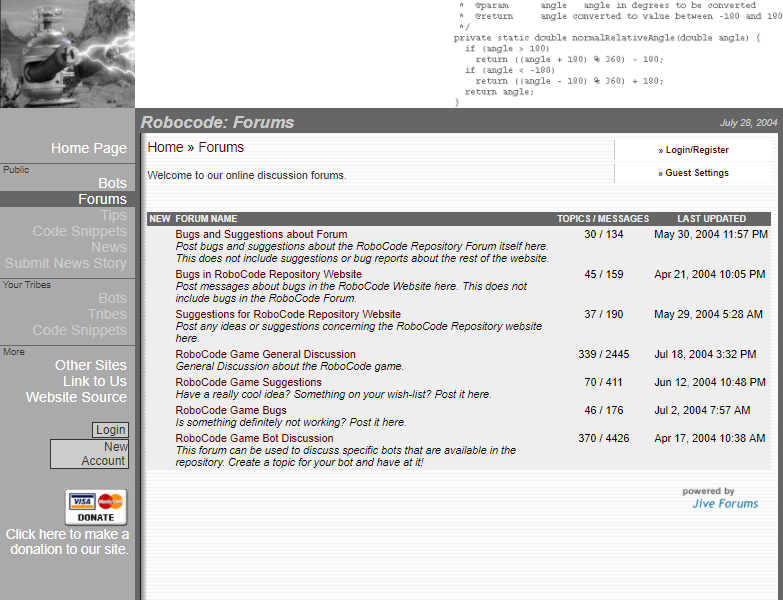Click the 'July 28, 2004' header date
Viewport: 783px width, 600px height.
click(x=749, y=122)
